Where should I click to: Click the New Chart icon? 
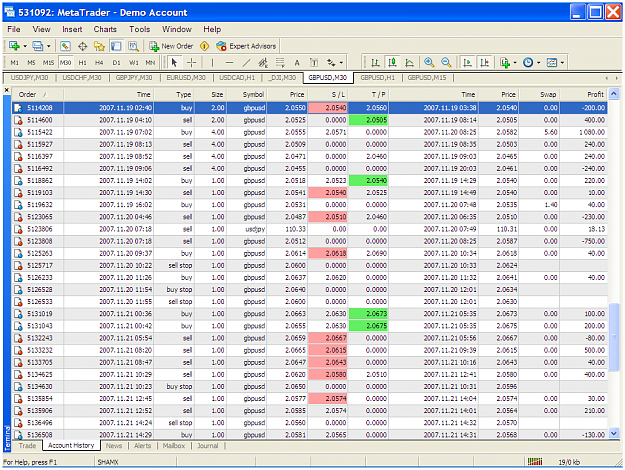14,46
